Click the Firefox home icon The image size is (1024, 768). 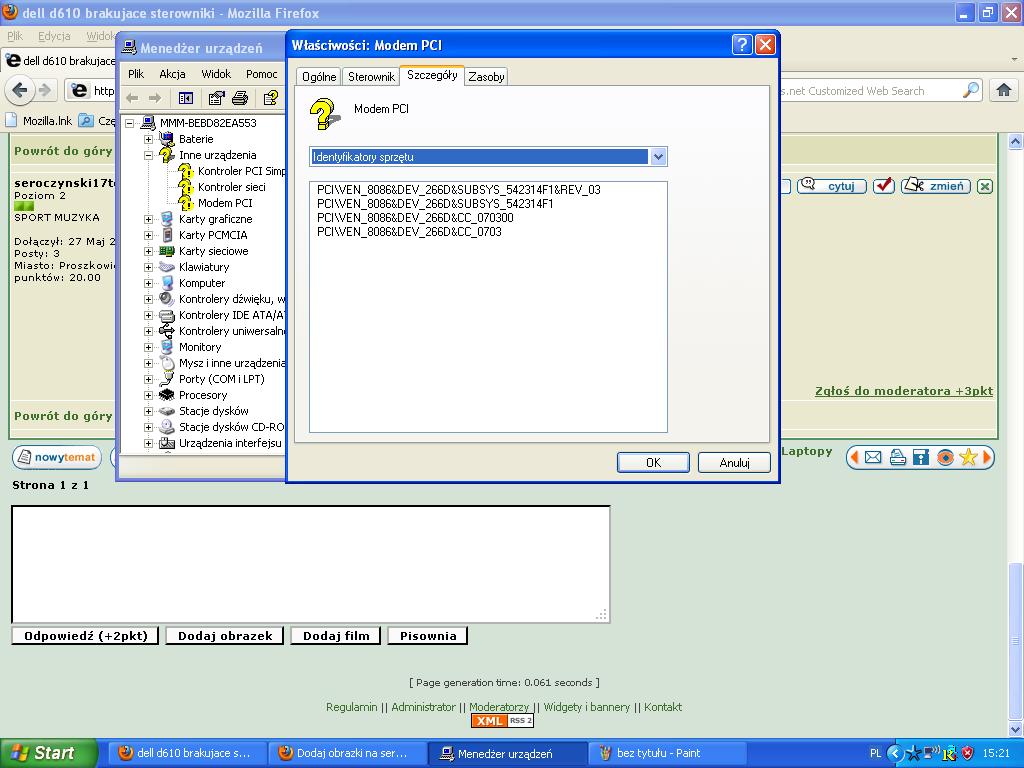tap(1004, 90)
